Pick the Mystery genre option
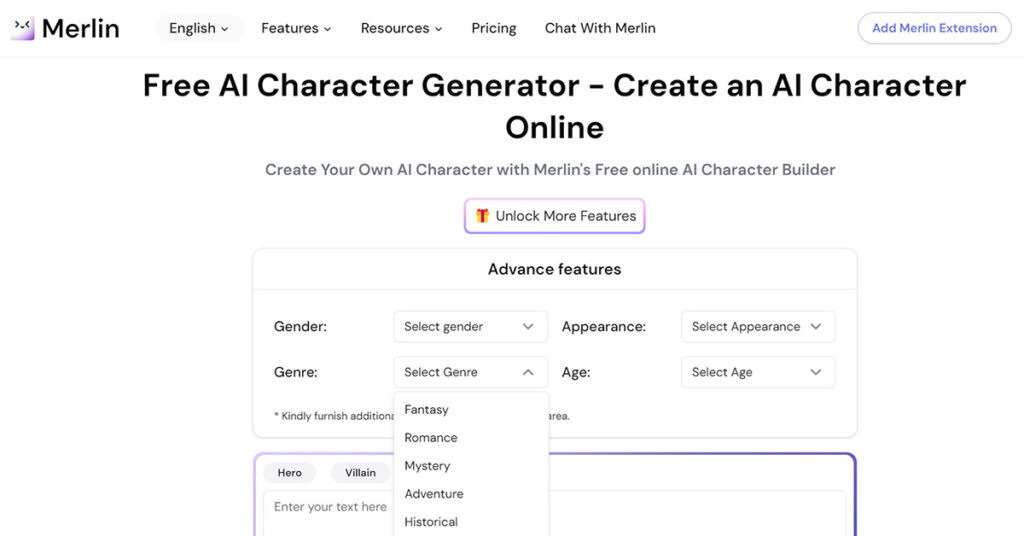1024x536 pixels. (428, 466)
